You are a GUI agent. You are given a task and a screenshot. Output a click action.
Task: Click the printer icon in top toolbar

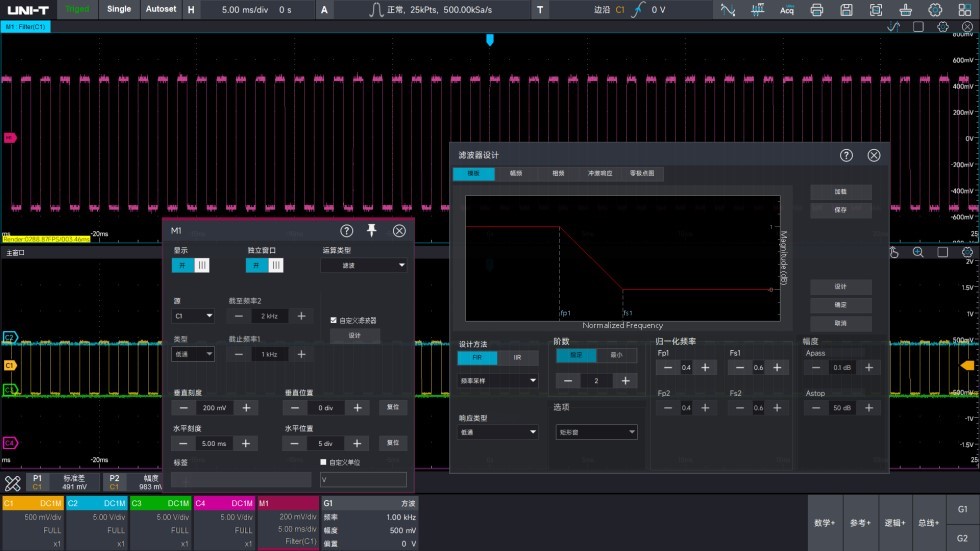pyautogui.click(x=816, y=10)
